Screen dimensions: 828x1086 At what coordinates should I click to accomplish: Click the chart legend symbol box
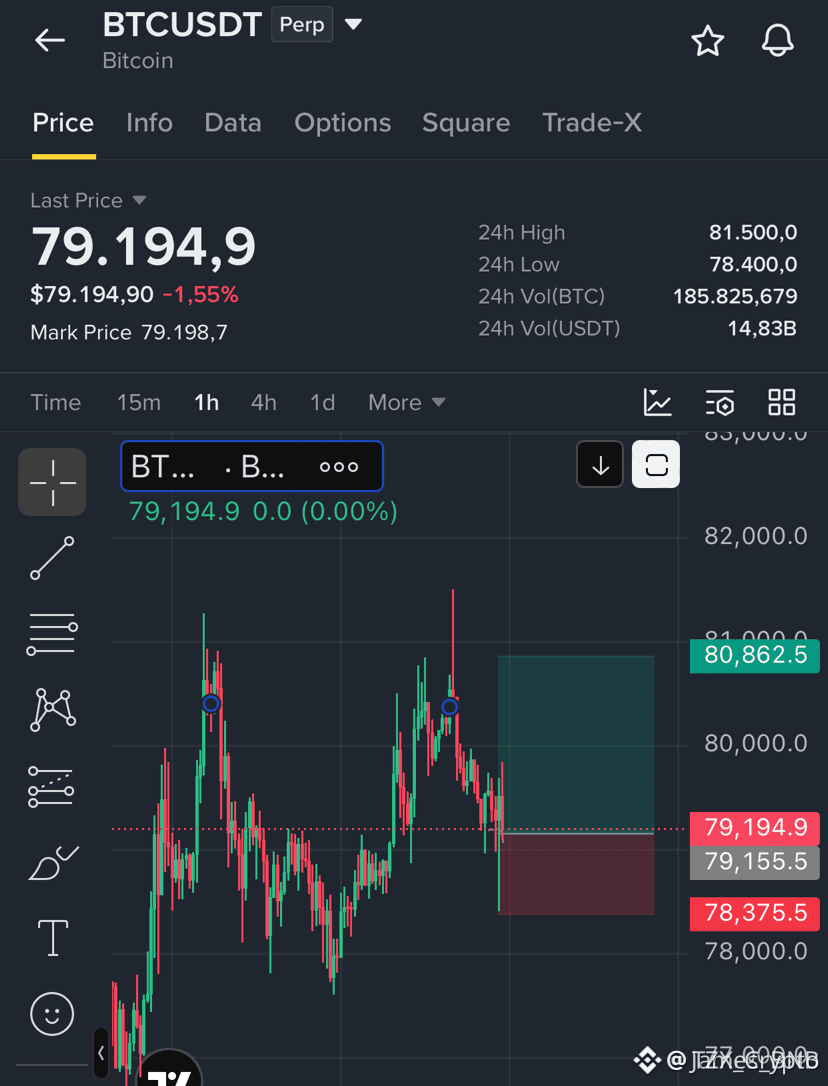pos(252,467)
